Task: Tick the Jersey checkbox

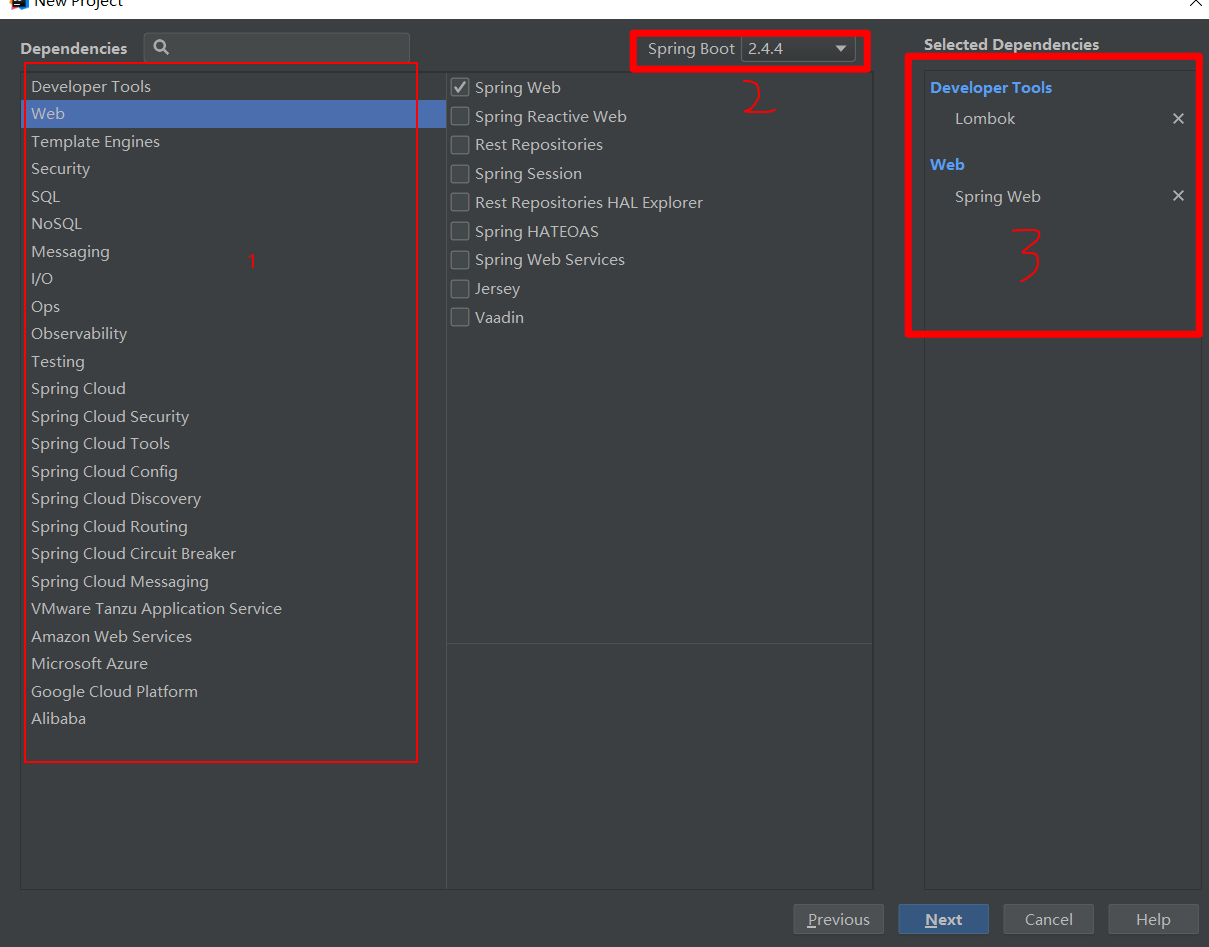Action: (x=460, y=288)
